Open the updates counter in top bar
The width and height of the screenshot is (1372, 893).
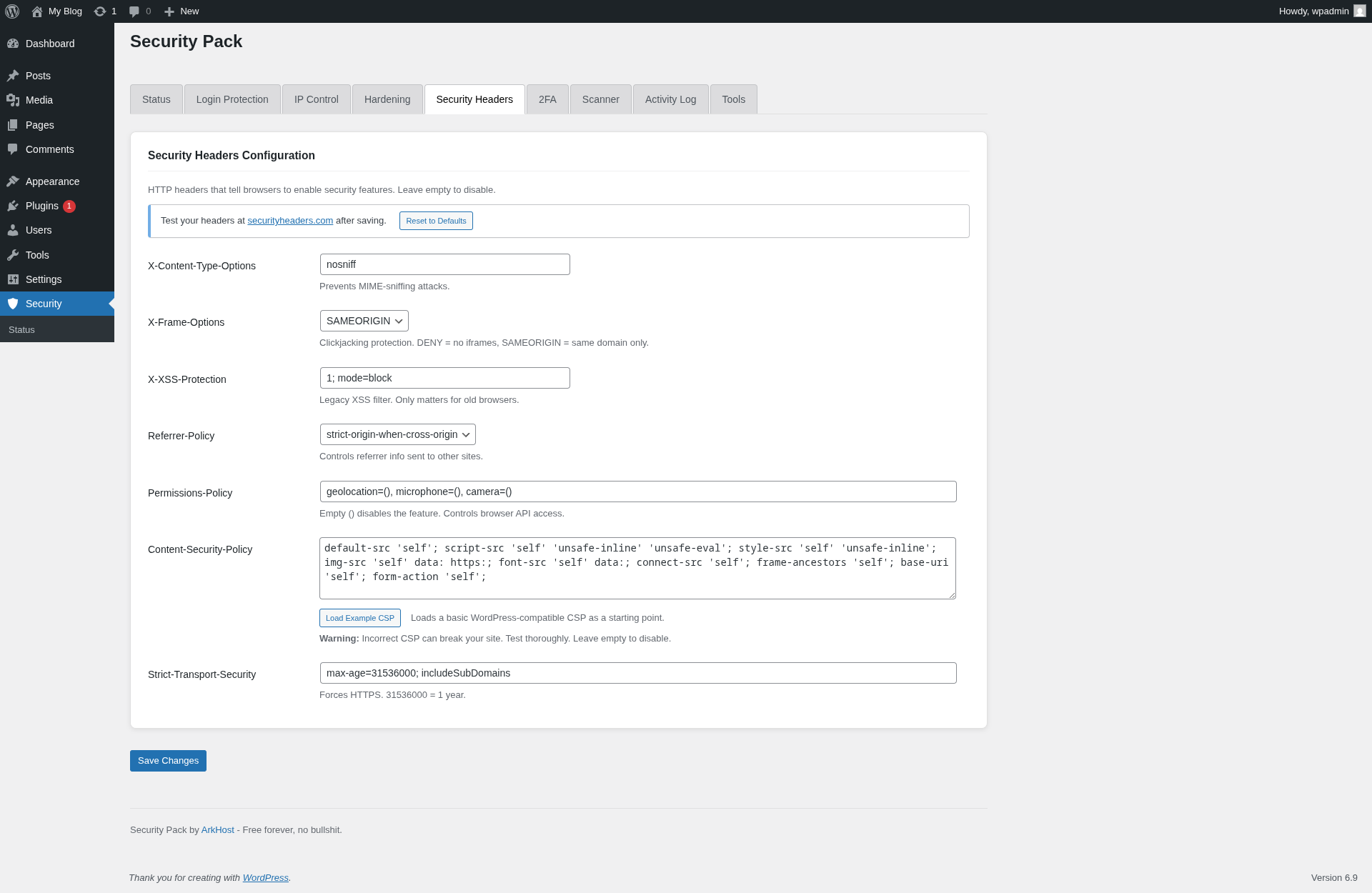pyautogui.click(x=104, y=11)
